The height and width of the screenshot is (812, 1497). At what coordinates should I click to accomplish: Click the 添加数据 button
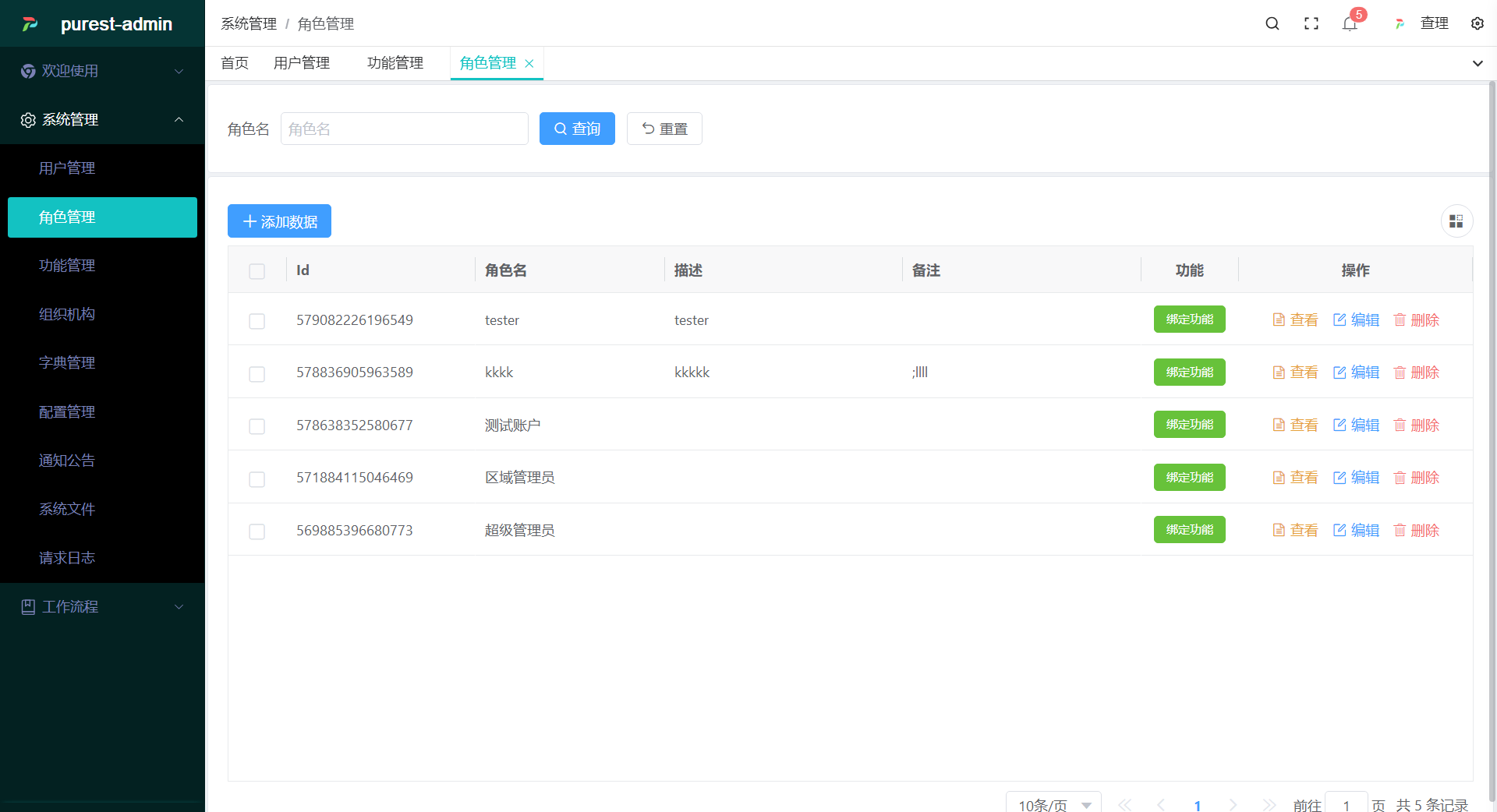pyautogui.click(x=279, y=221)
